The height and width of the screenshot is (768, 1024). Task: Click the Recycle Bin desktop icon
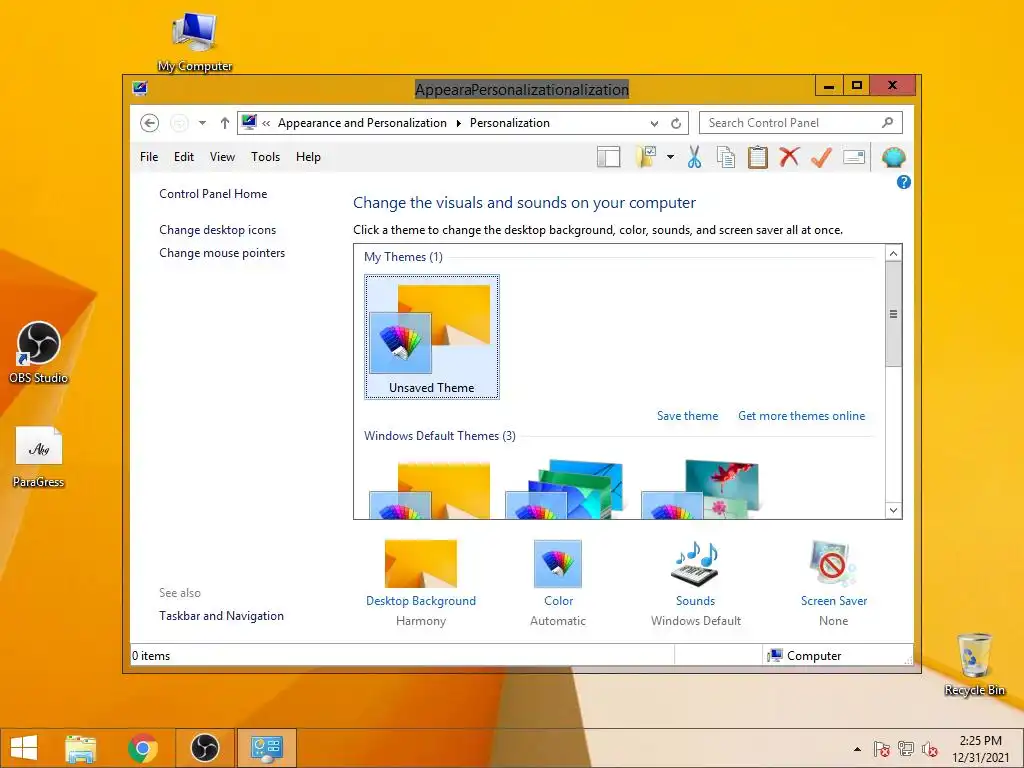[x=974, y=664]
